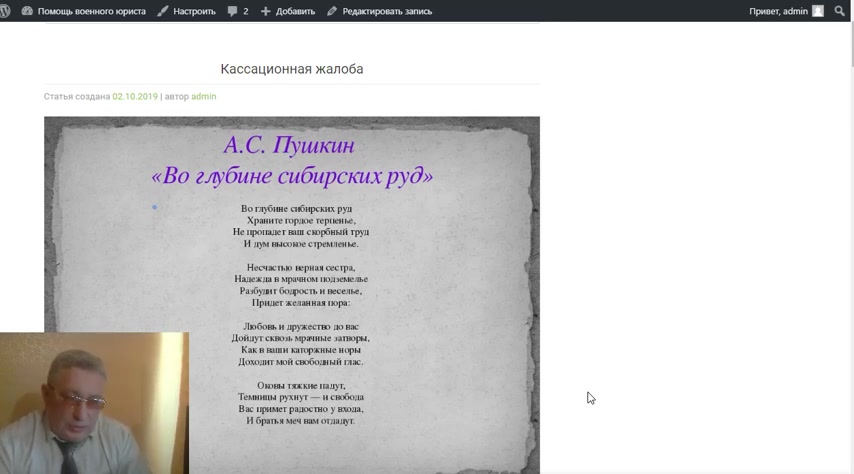Image resolution: width=854 pixels, height=474 pixels.
Task: Open site dashboard icon beside site name
Action: (x=27, y=11)
